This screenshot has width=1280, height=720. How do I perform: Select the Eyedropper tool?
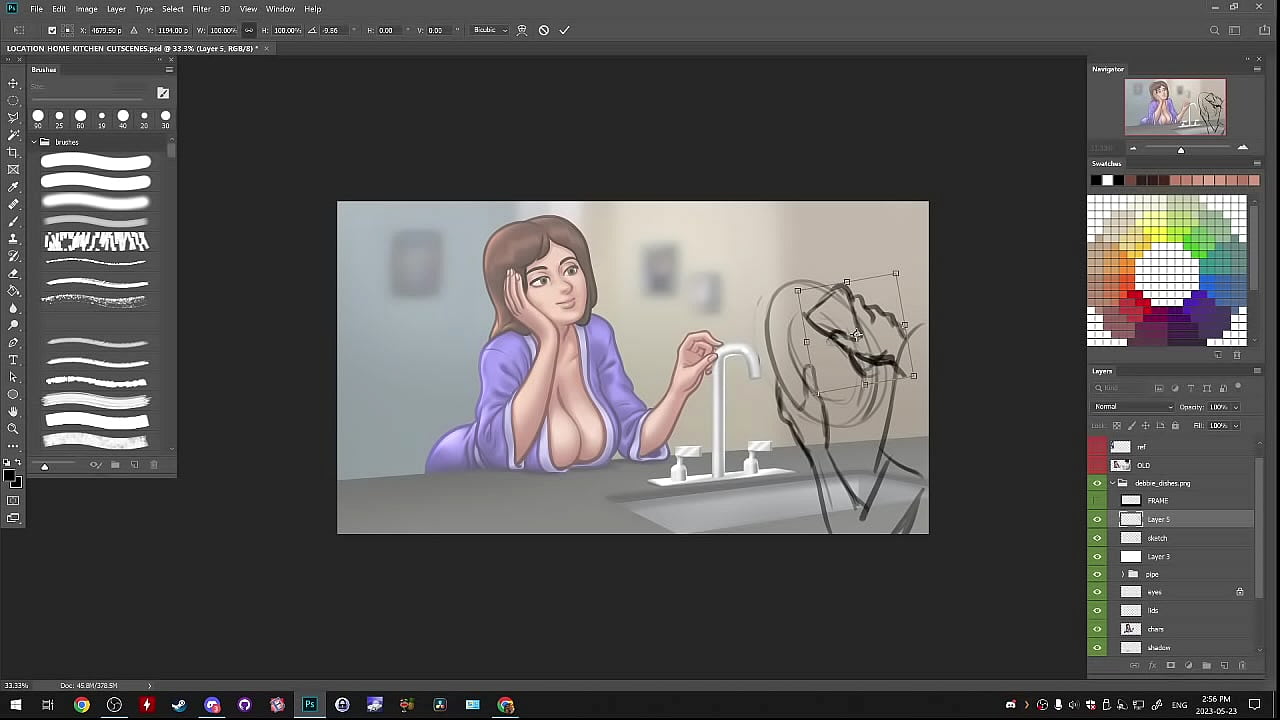pos(13,187)
